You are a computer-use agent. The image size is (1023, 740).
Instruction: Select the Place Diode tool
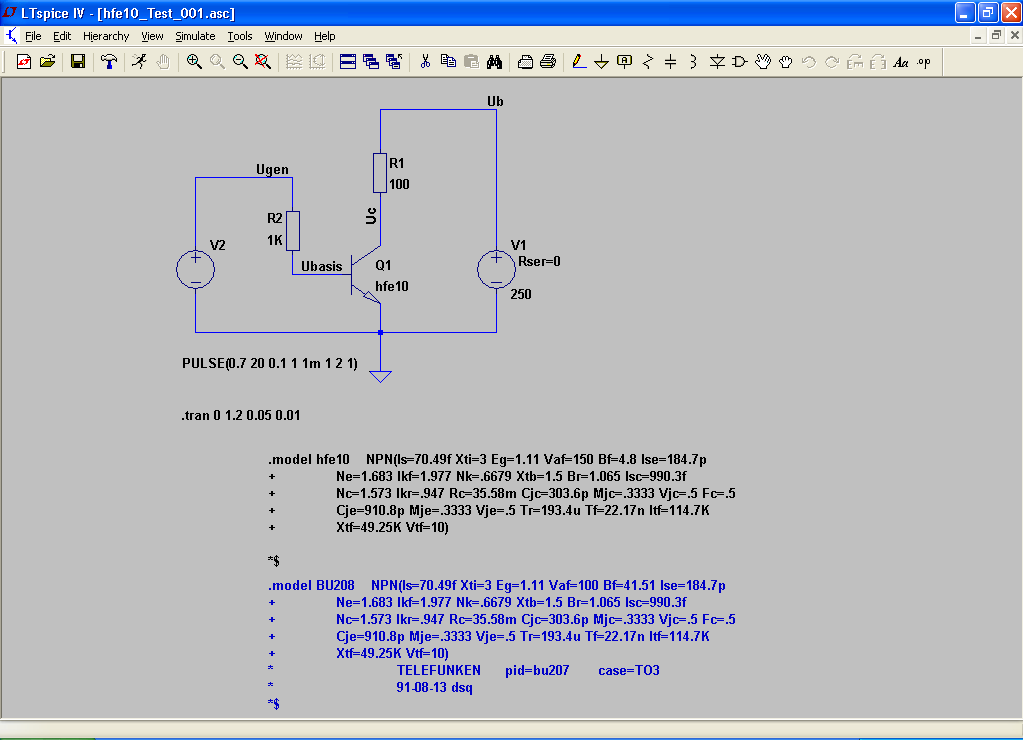pyautogui.click(x=717, y=62)
